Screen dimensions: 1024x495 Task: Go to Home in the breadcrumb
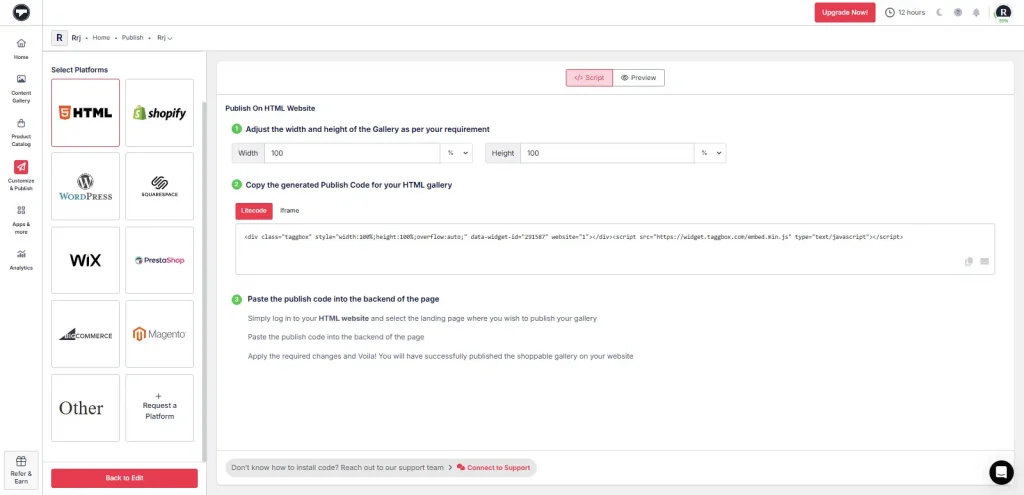[x=101, y=38]
